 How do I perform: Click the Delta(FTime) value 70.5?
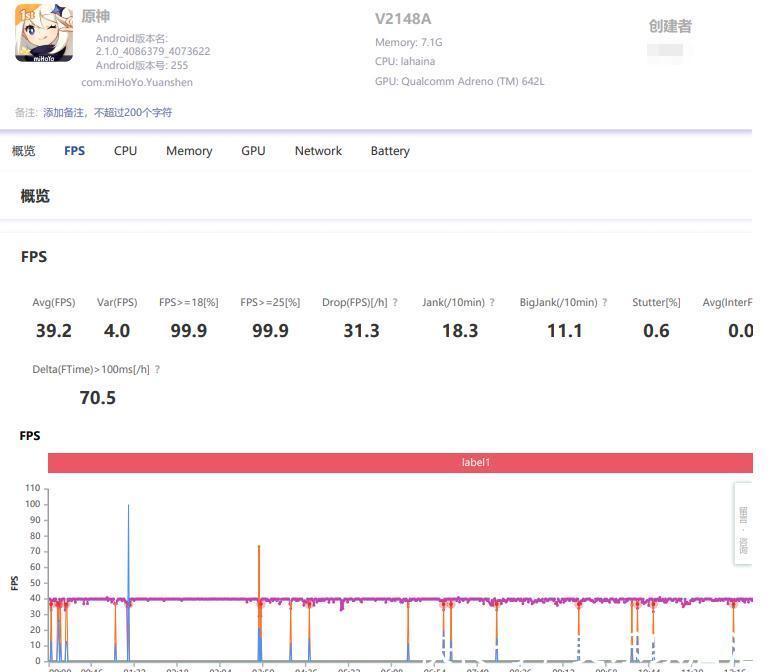(x=98, y=398)
